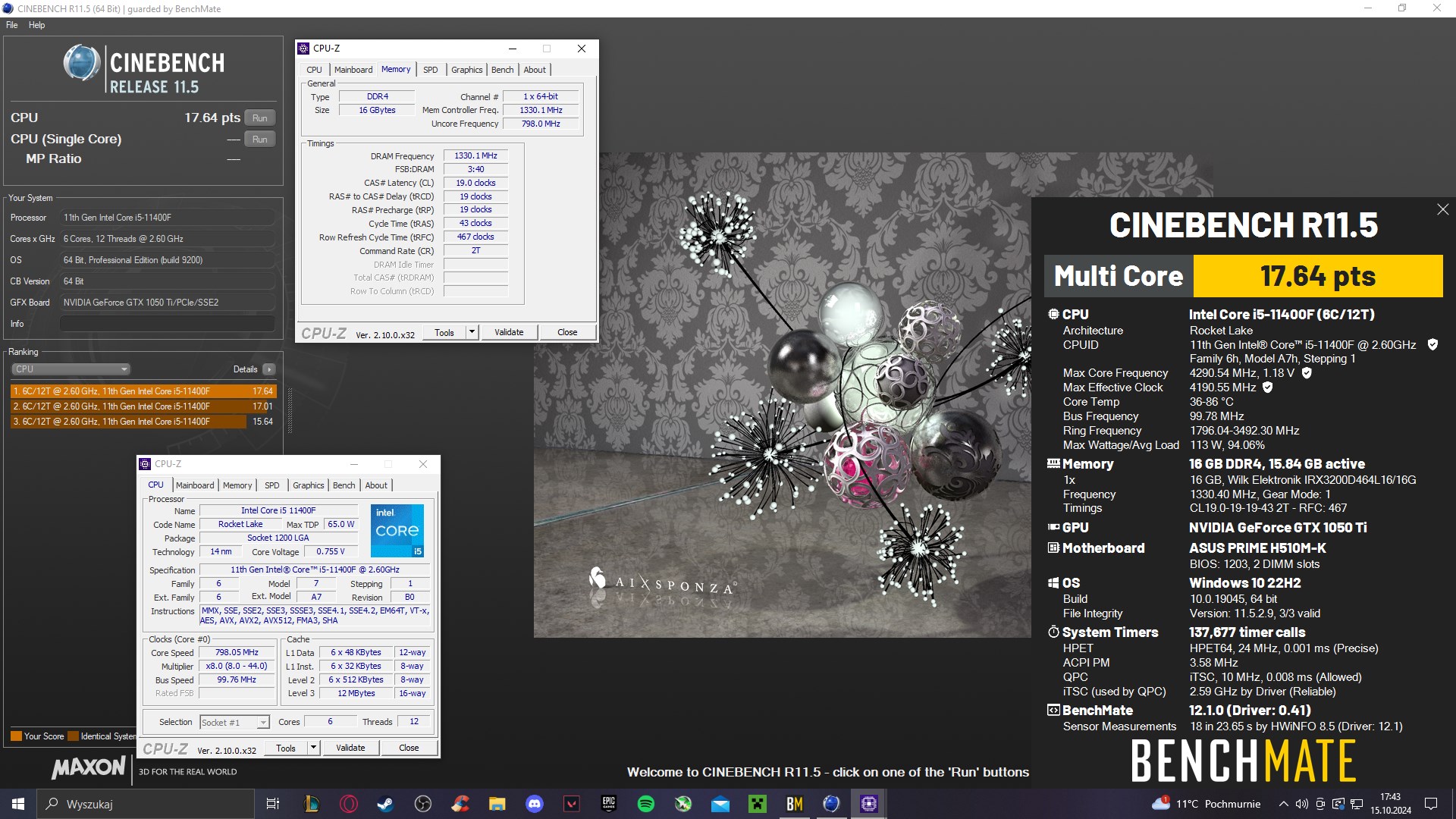Launch Valorant from the taskbar
This screenshot has width=1456, height=819.
coord(572,804)
